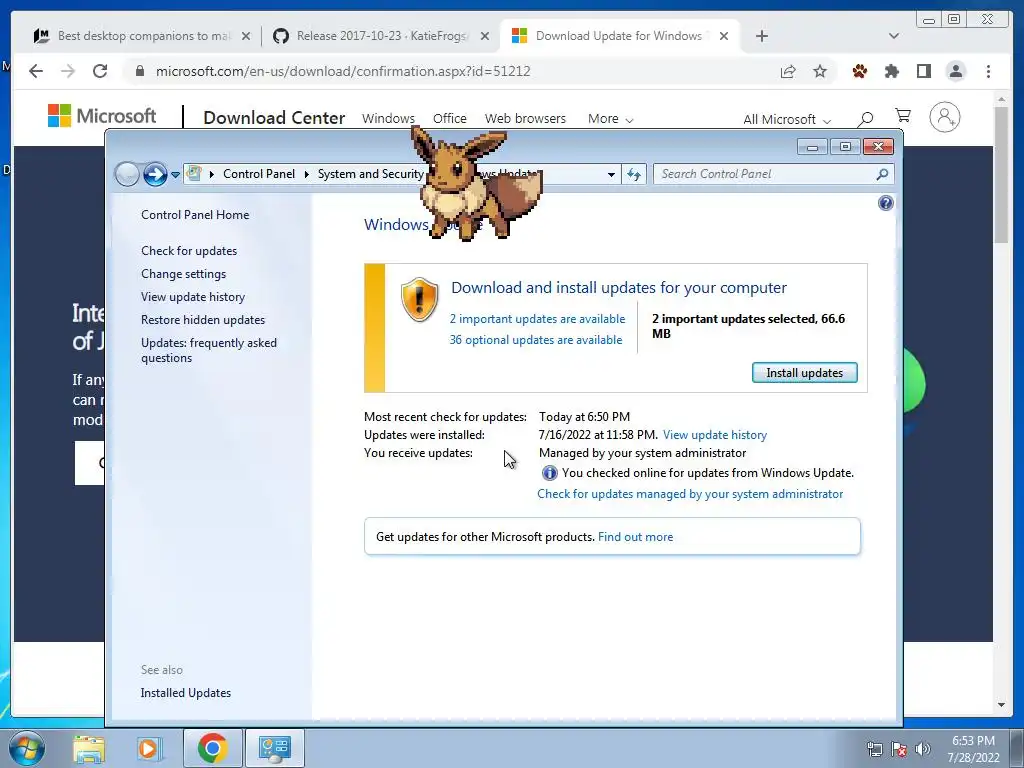
Task: Click the Search Control Panel field
Action: [x=773, y=174]
